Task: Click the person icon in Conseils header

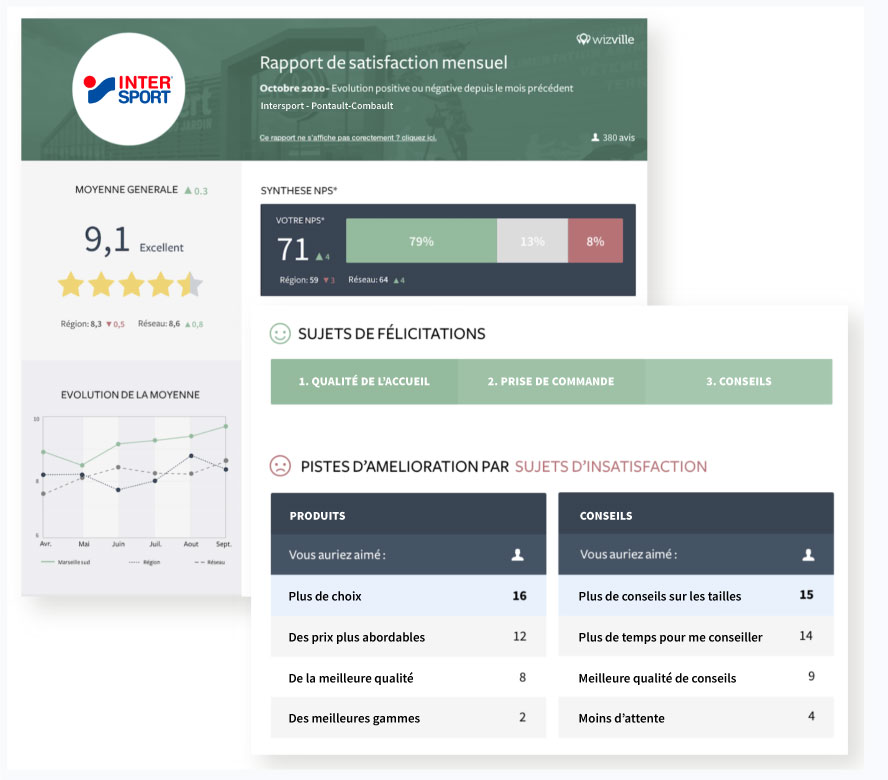Action: pos(806,554)
